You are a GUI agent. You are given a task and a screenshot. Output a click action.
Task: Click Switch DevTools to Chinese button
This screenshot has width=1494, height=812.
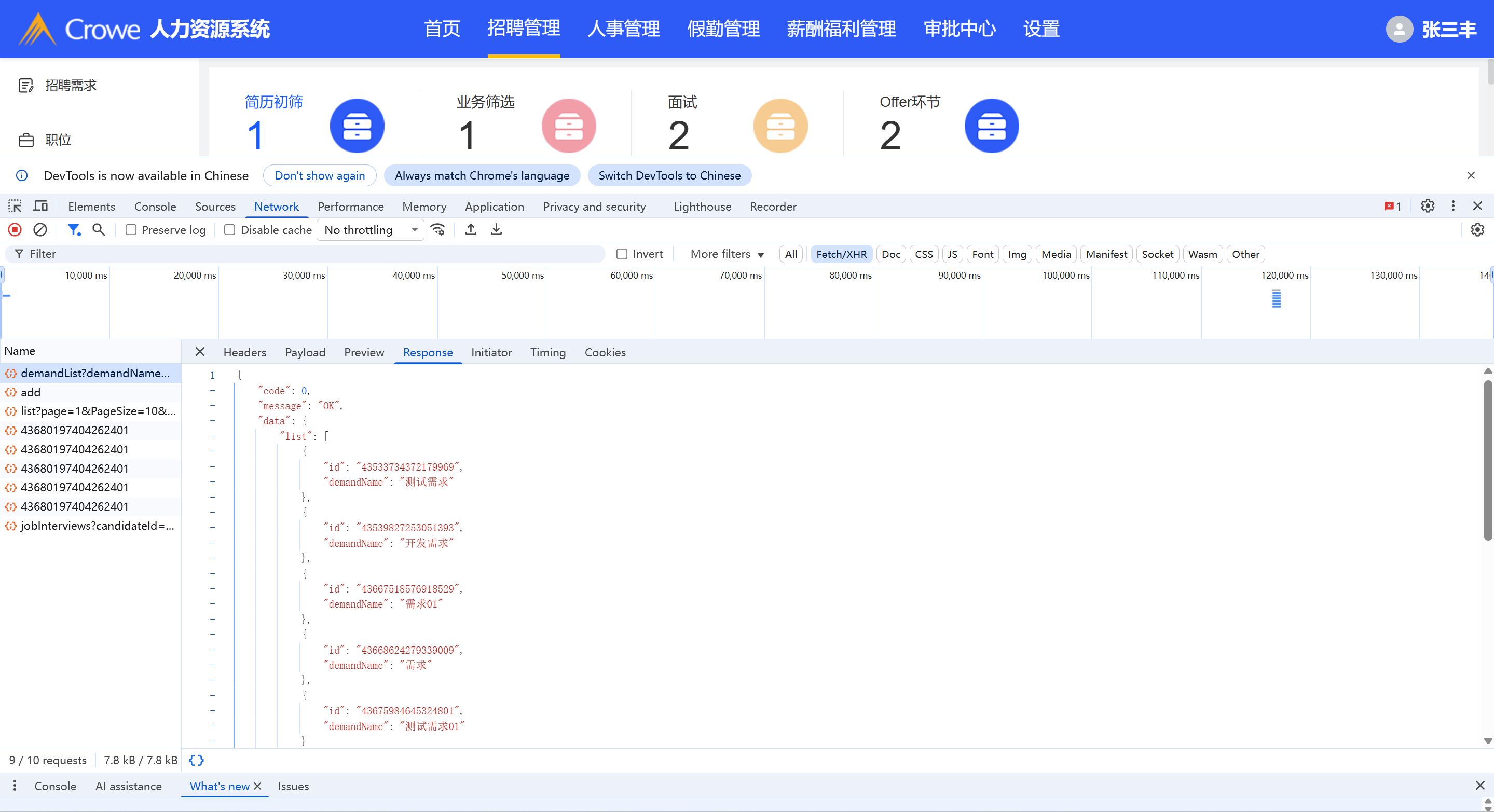pos(669,175)
